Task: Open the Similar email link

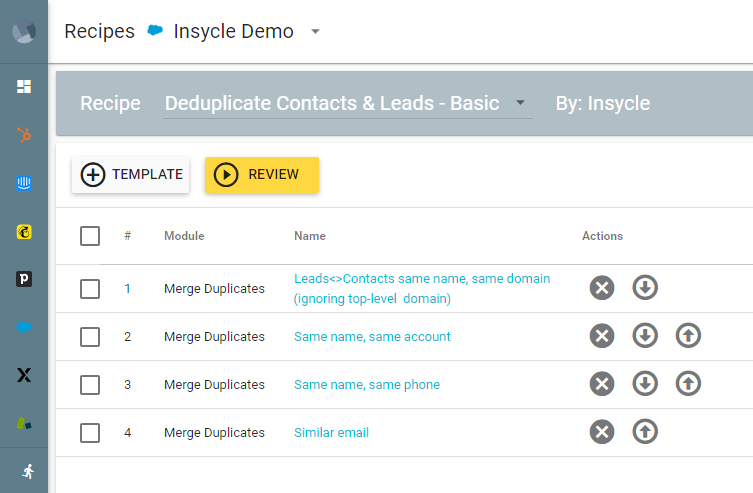Action: 331,433
